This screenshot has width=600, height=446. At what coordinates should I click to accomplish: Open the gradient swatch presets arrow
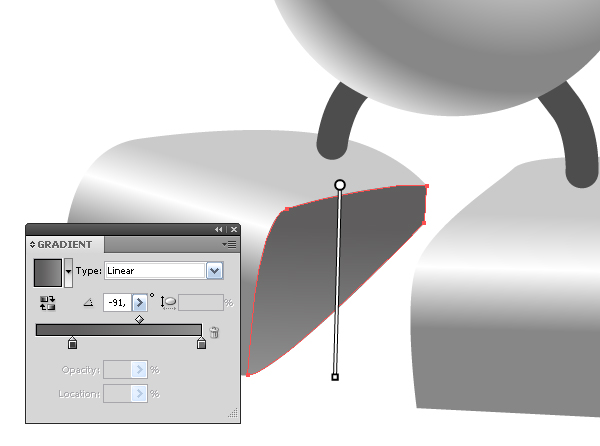click(x=68, y=273)
